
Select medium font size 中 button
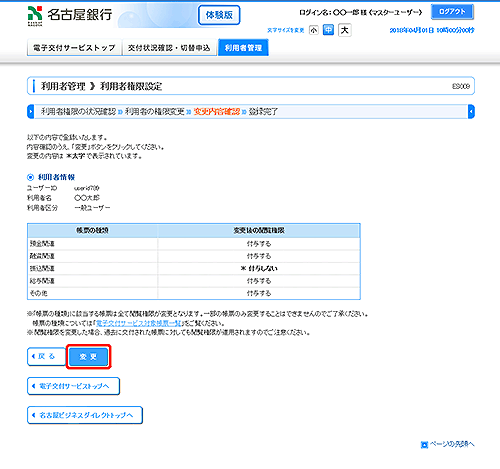328,30
